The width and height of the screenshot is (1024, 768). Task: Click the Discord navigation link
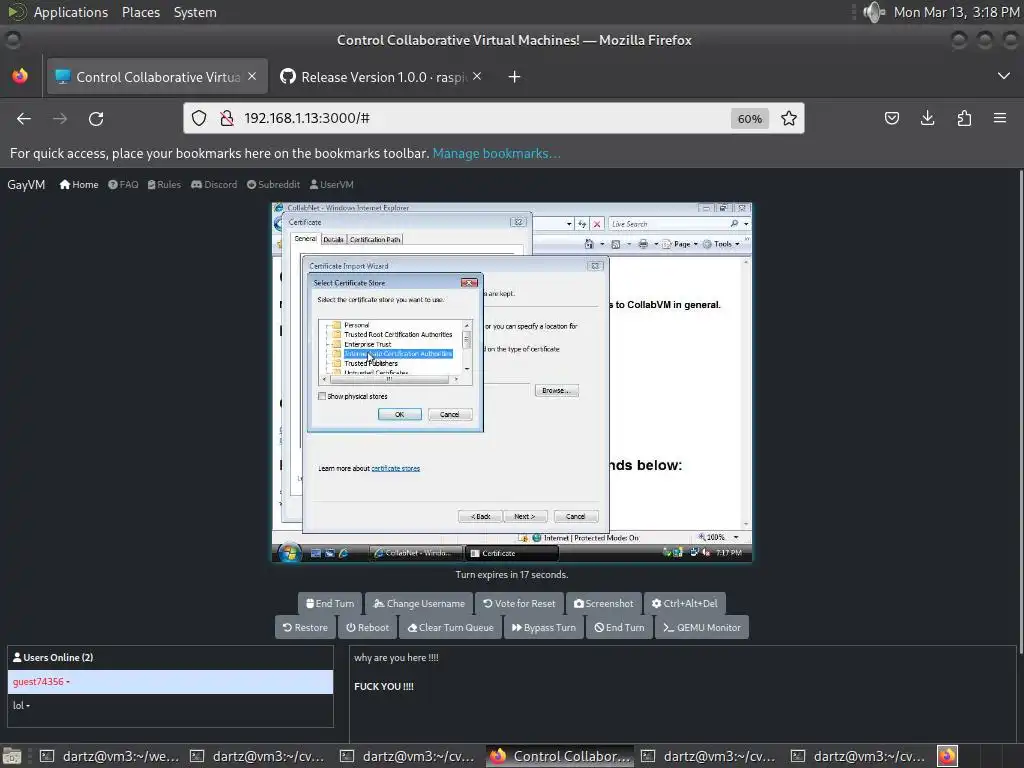(x=214, y=185)
